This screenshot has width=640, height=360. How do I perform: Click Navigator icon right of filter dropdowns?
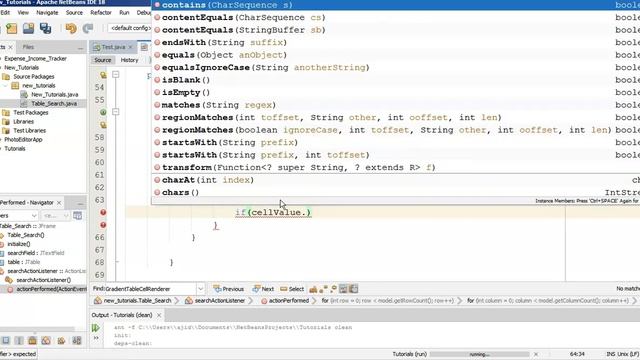pos(77,216)
